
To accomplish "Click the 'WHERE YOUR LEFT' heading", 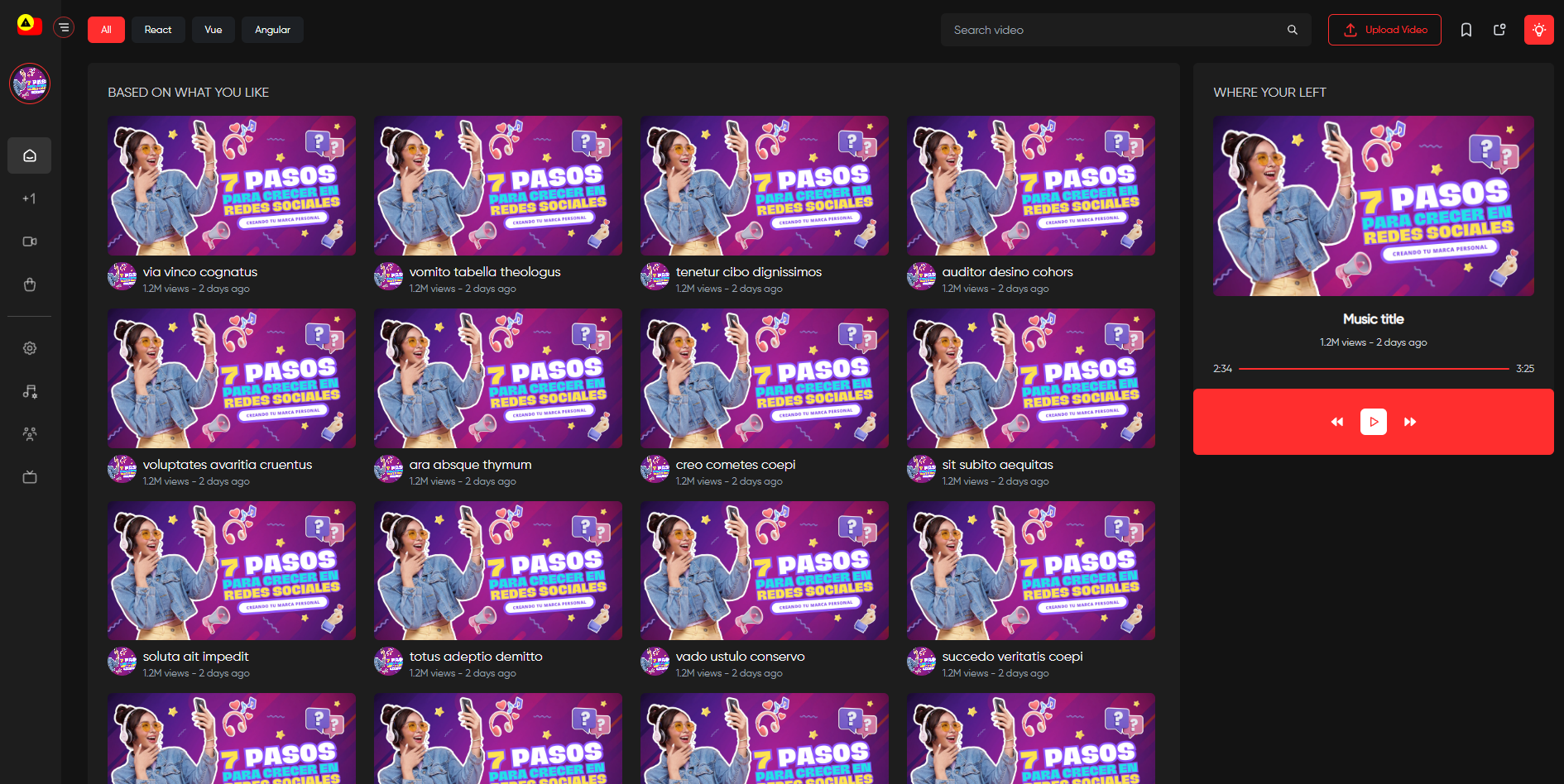I will pos(1269,93).
